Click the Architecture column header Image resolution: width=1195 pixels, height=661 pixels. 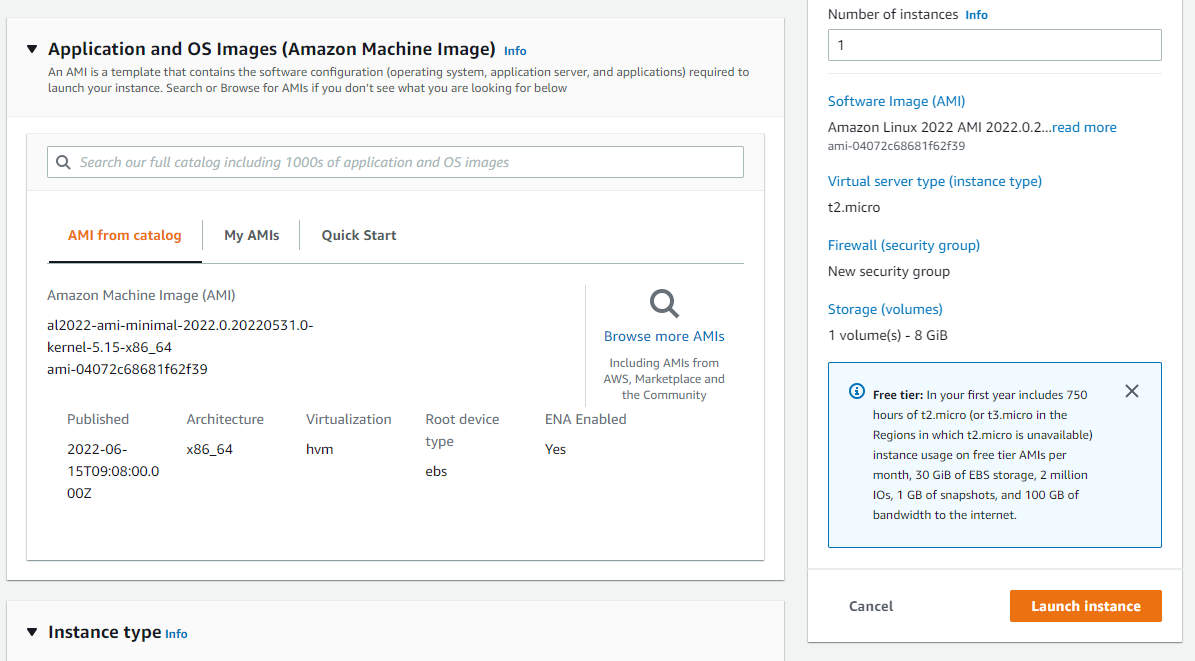pos(225,419)
